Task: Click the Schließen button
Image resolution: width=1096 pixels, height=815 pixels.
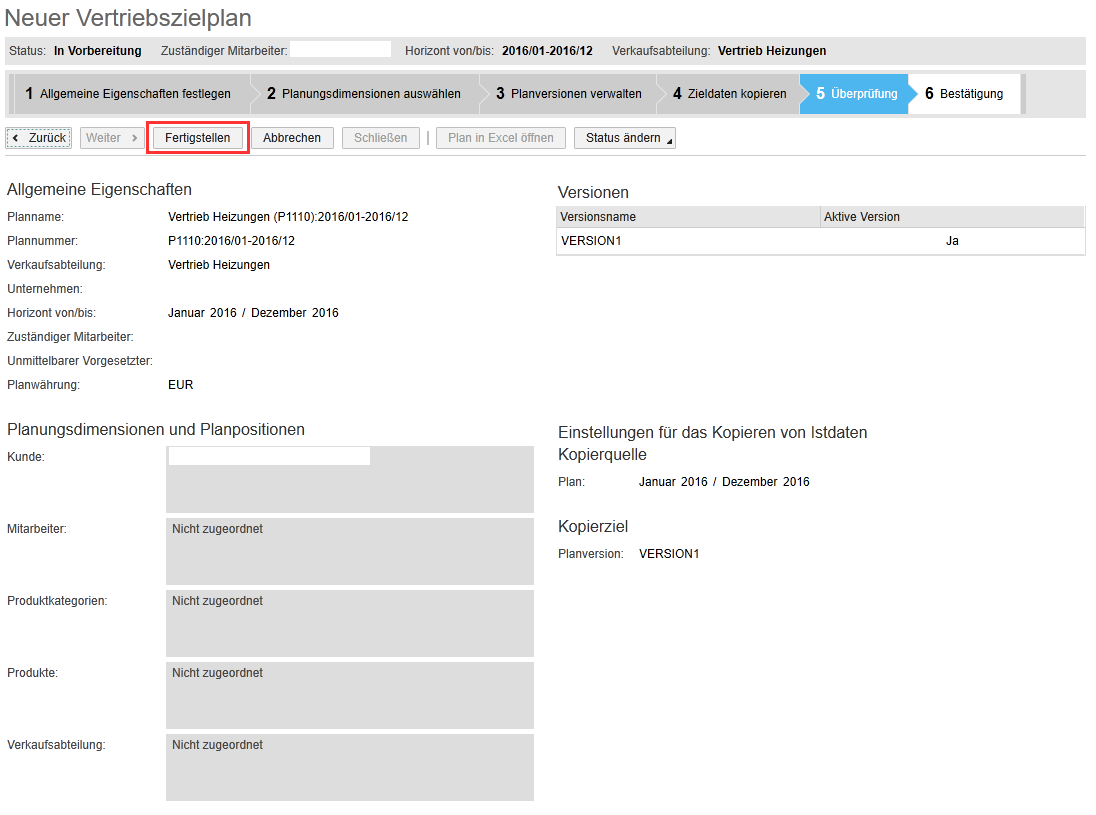Action: pos(380,138)
